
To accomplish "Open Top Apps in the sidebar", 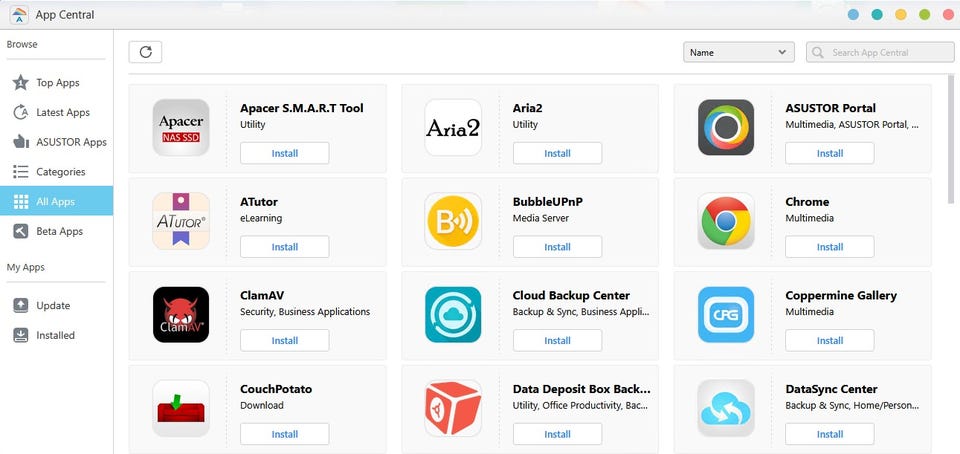I will [57, 83].
